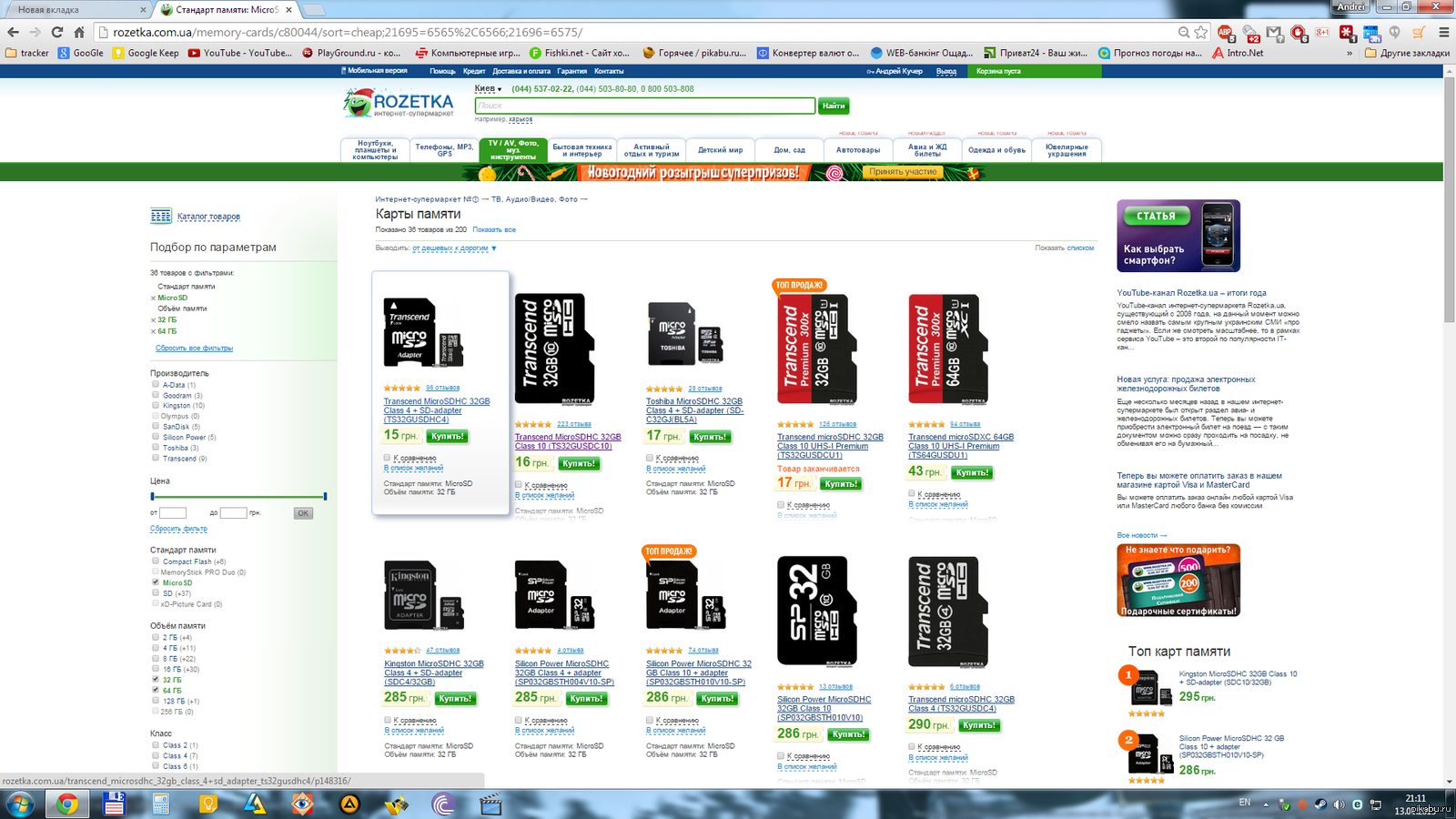The height and width of the screenshot is (819, 1456).
Task: Check the SanDisk manufacturer checkbox
Action: 156,426
